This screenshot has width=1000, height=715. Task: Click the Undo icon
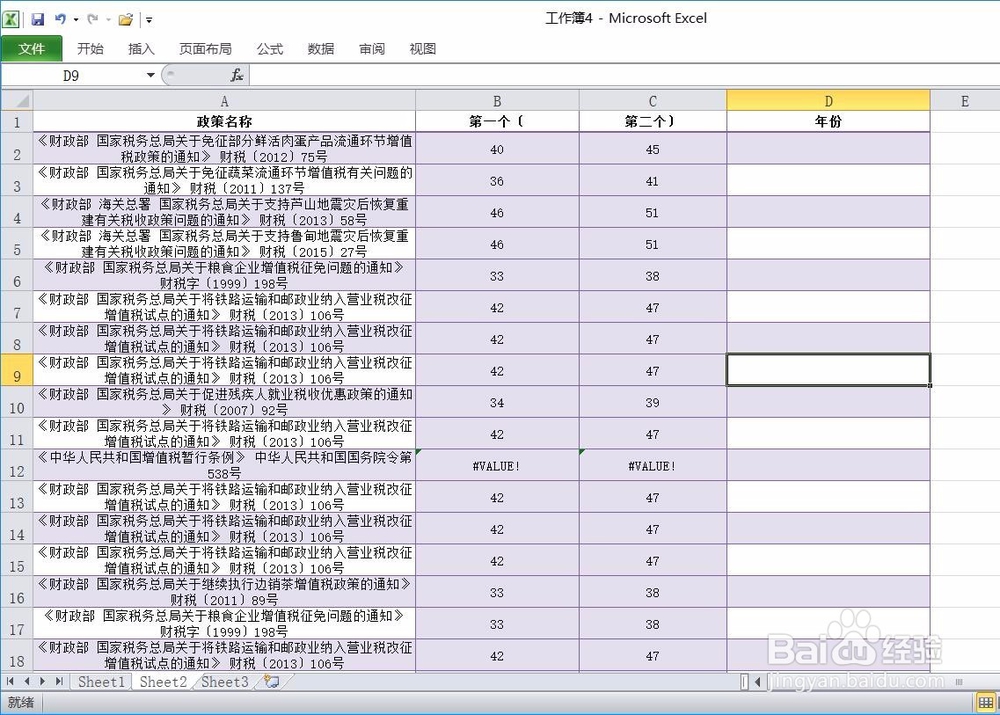[x=60, y=19]
